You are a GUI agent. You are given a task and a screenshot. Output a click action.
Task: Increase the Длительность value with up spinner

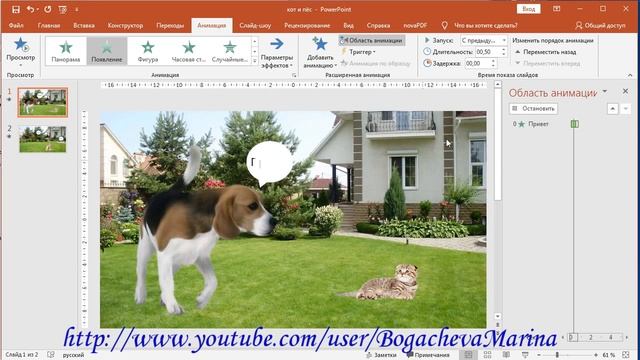[x=504, y=49]
